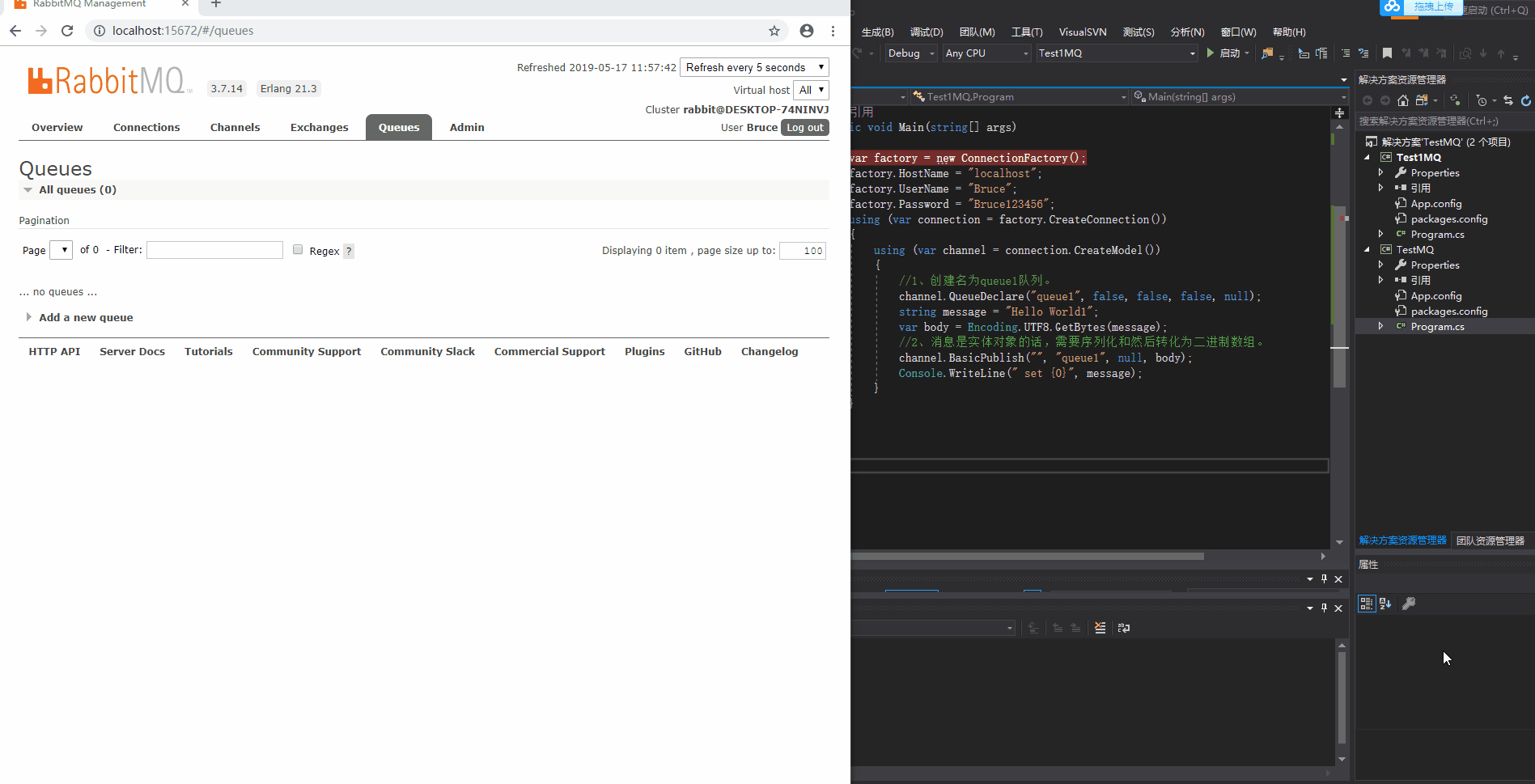This screenshot has width=1535, height=784.
Task: Open the 工具(T) Tools menu
Action: (x=1027, y=32)
